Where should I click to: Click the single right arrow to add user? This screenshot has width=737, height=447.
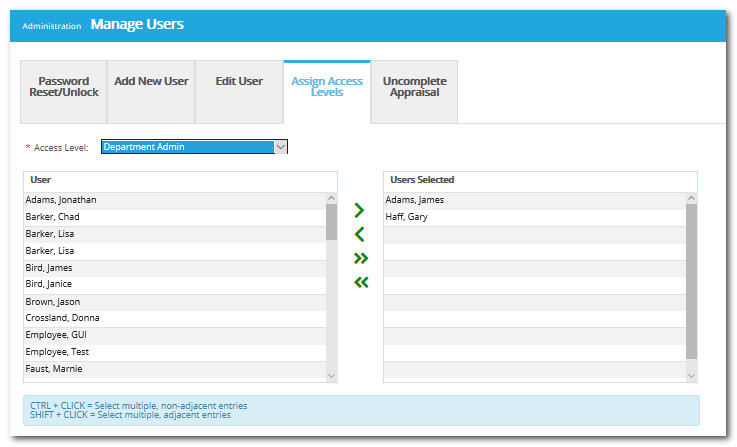[360, 210]
